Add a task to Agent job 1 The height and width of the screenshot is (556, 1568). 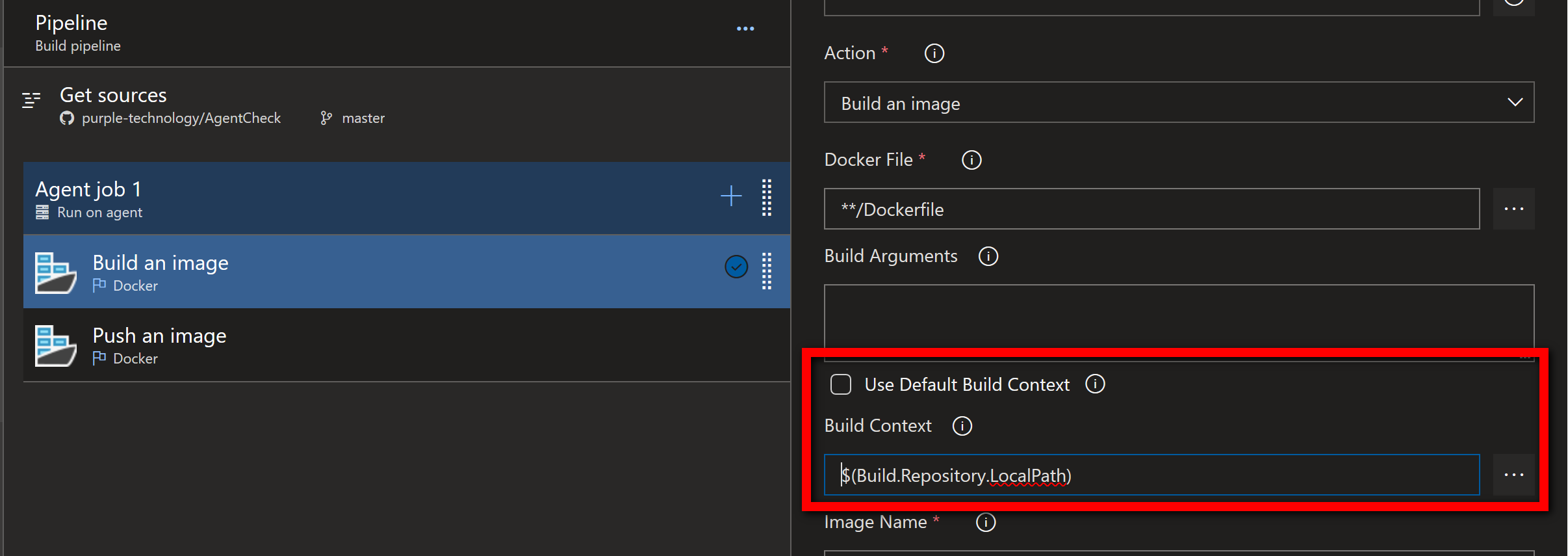[x=731, y=196]
